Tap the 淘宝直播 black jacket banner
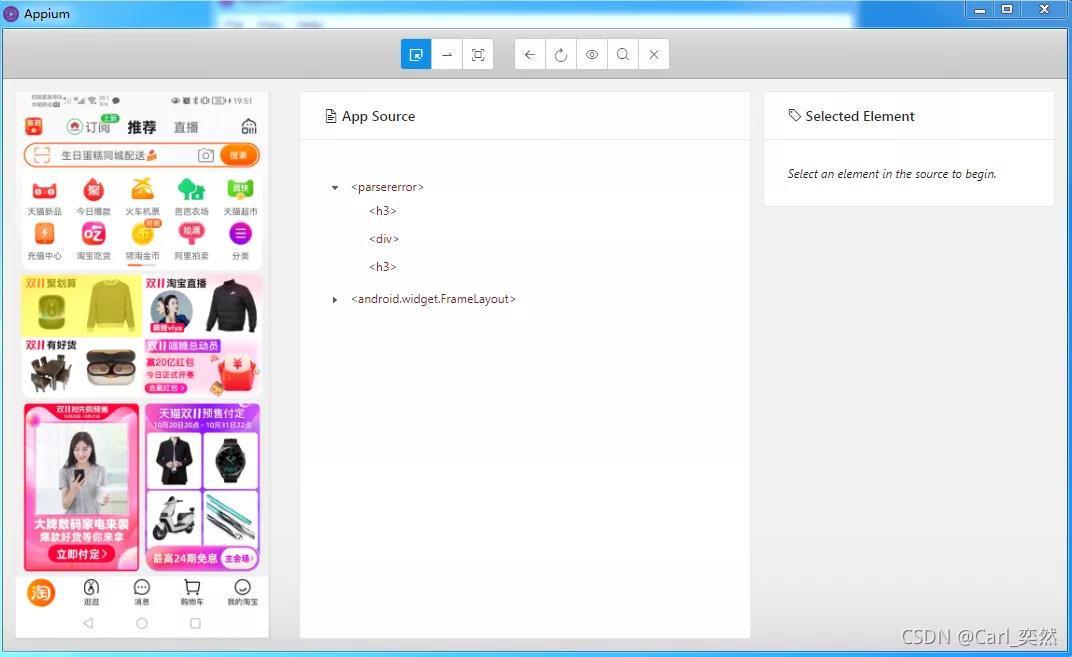Screen dimensions: 1072x657 pos(202,306)
